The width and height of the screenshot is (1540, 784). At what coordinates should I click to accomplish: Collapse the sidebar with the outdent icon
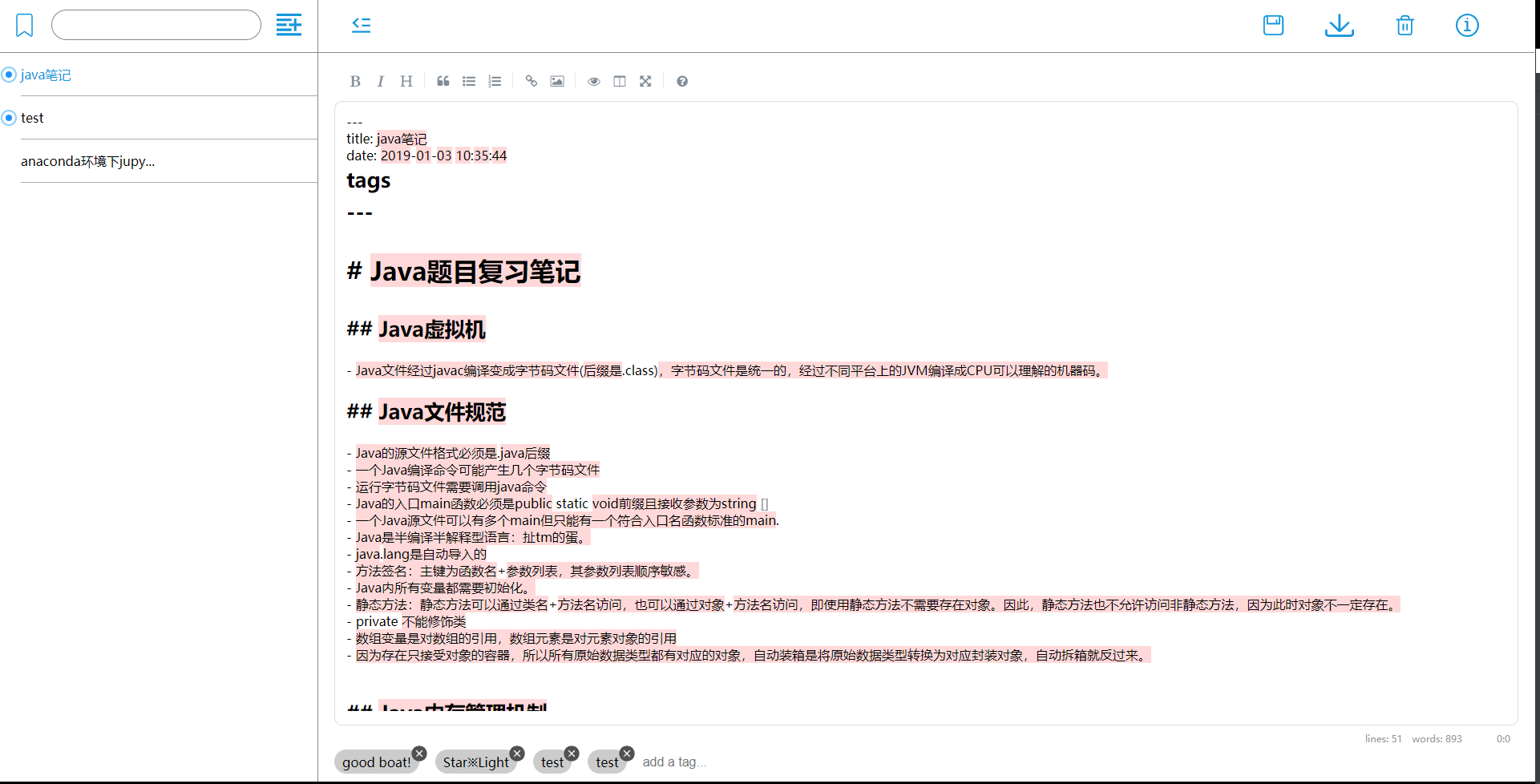click(362, 25)
